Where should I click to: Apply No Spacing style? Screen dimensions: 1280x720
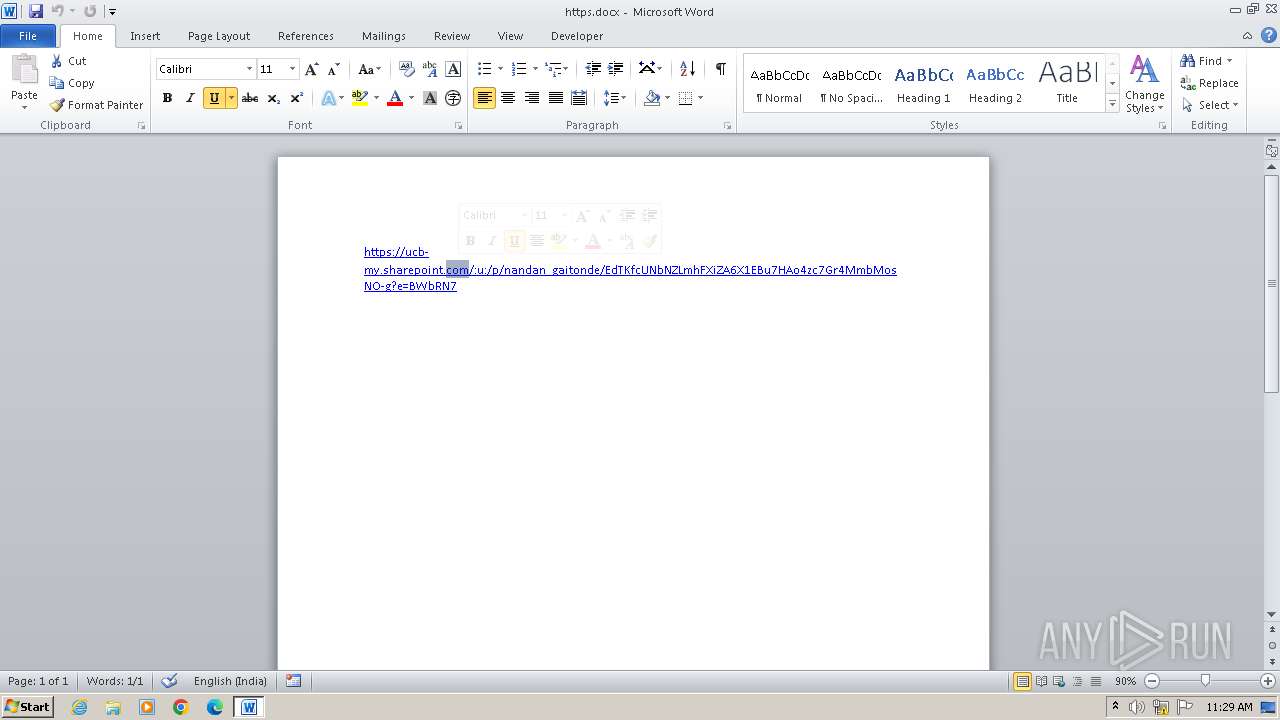[851, 84]
